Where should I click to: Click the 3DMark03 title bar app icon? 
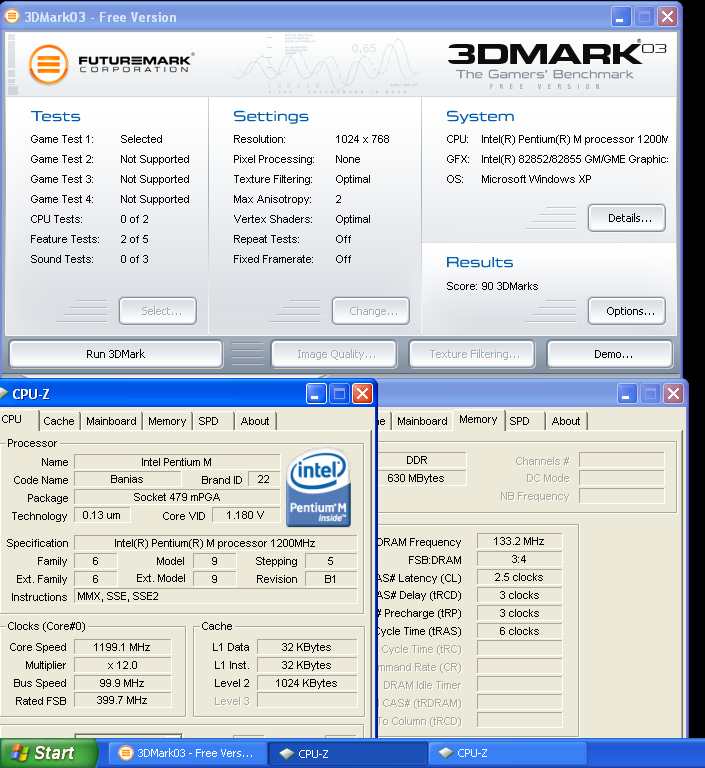click(x=12, y=16)
